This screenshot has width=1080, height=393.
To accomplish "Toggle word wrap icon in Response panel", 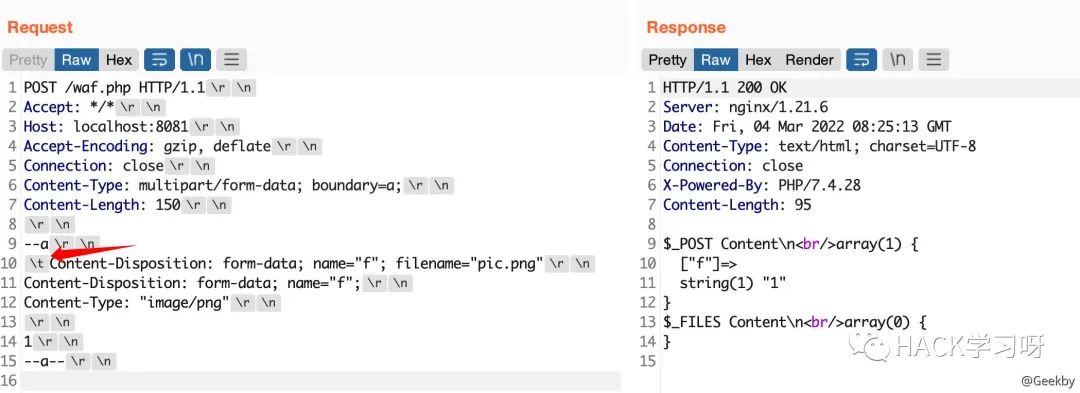I will (861, 60).
